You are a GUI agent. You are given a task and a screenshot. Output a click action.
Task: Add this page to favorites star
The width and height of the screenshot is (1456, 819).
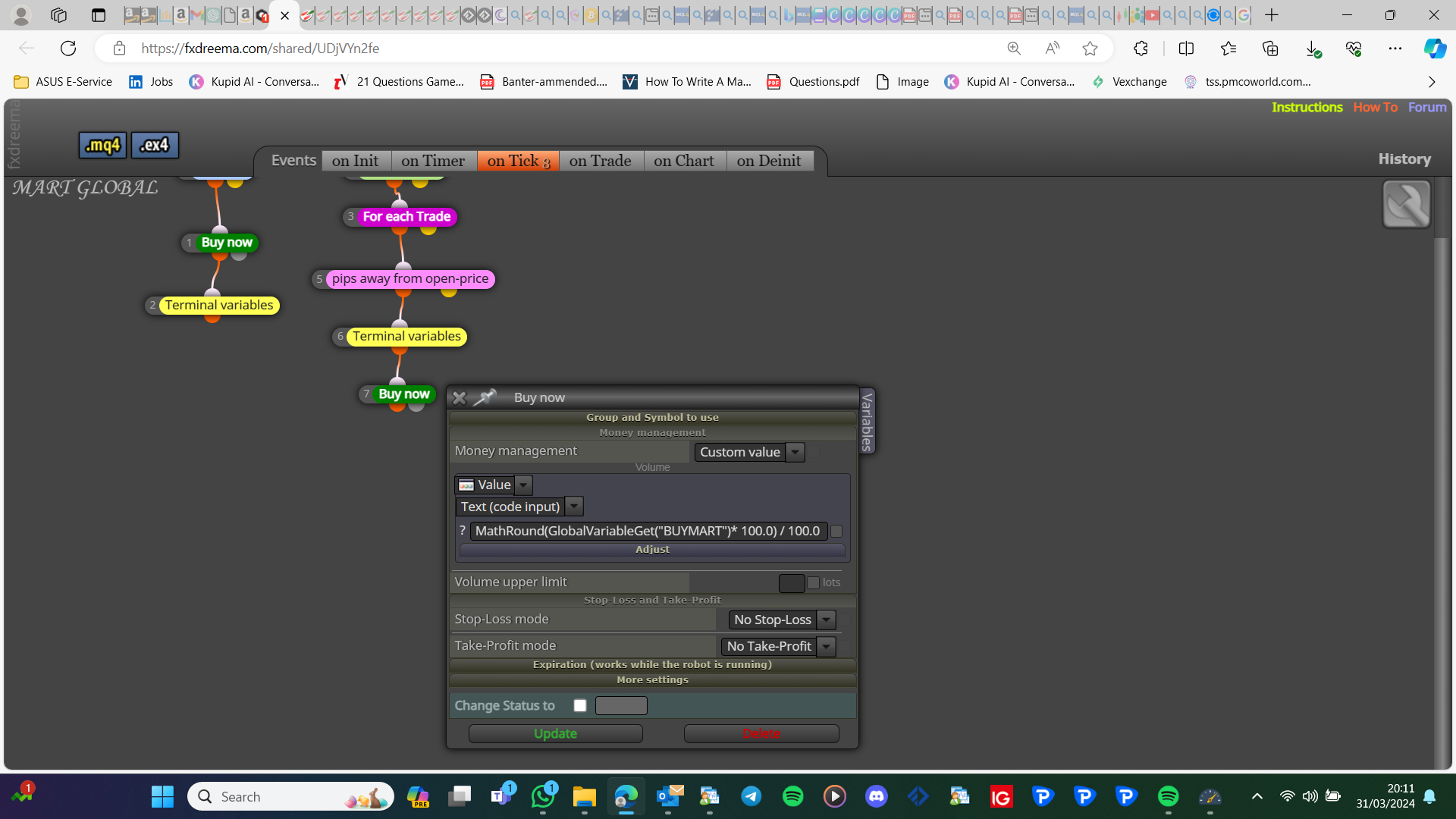coord(1090,49)
